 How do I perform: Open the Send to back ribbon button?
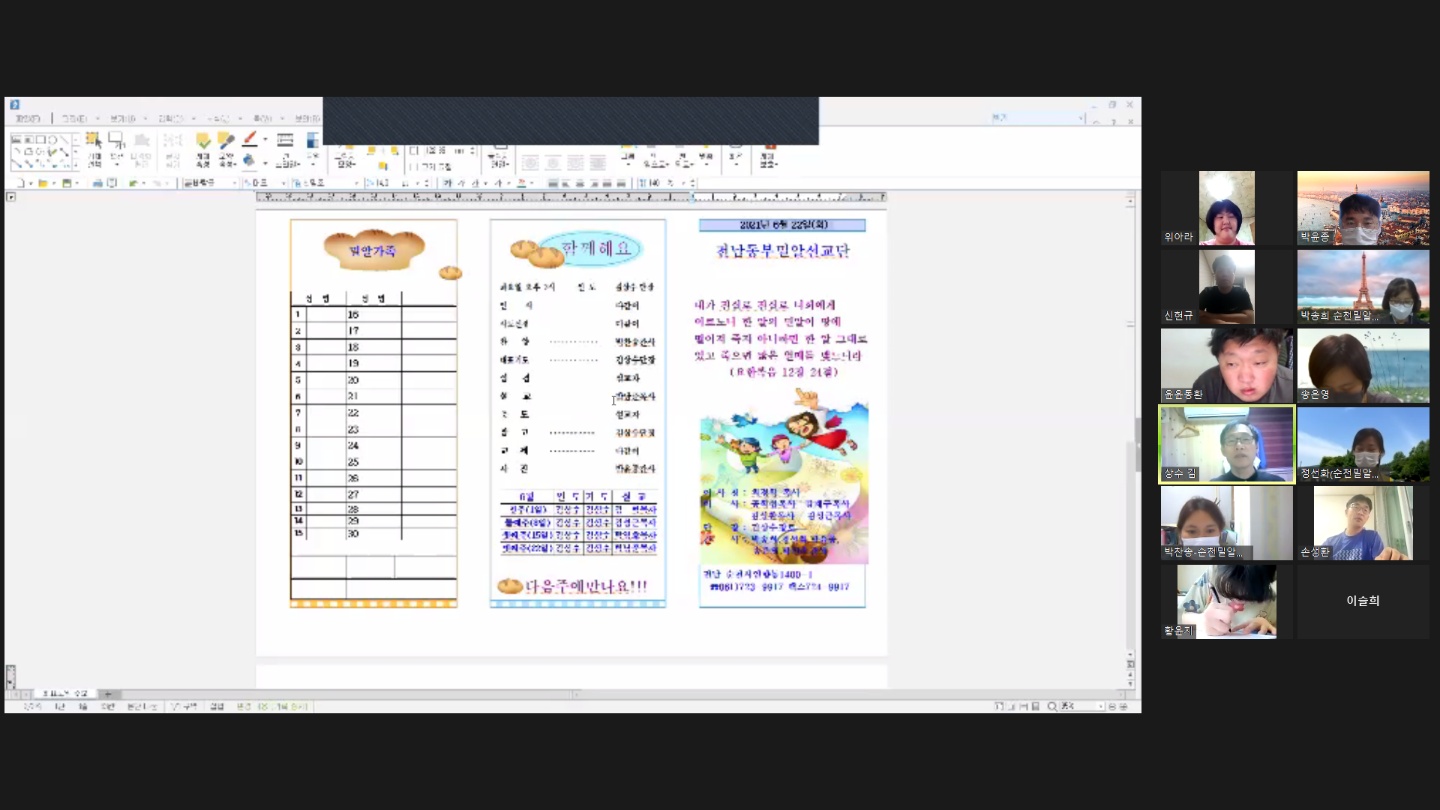pos(684,157)
